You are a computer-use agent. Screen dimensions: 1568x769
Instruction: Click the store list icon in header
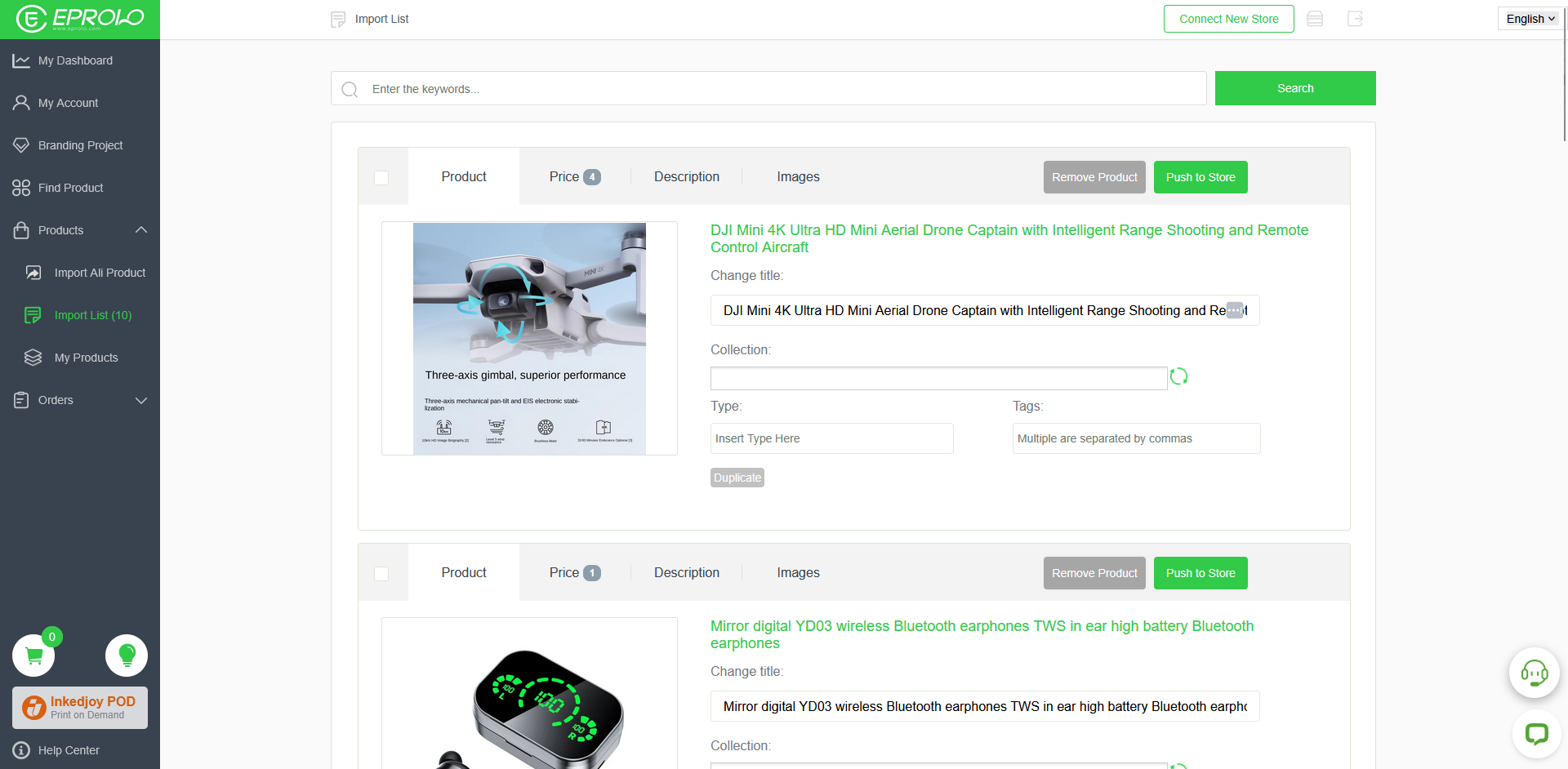1315,19
